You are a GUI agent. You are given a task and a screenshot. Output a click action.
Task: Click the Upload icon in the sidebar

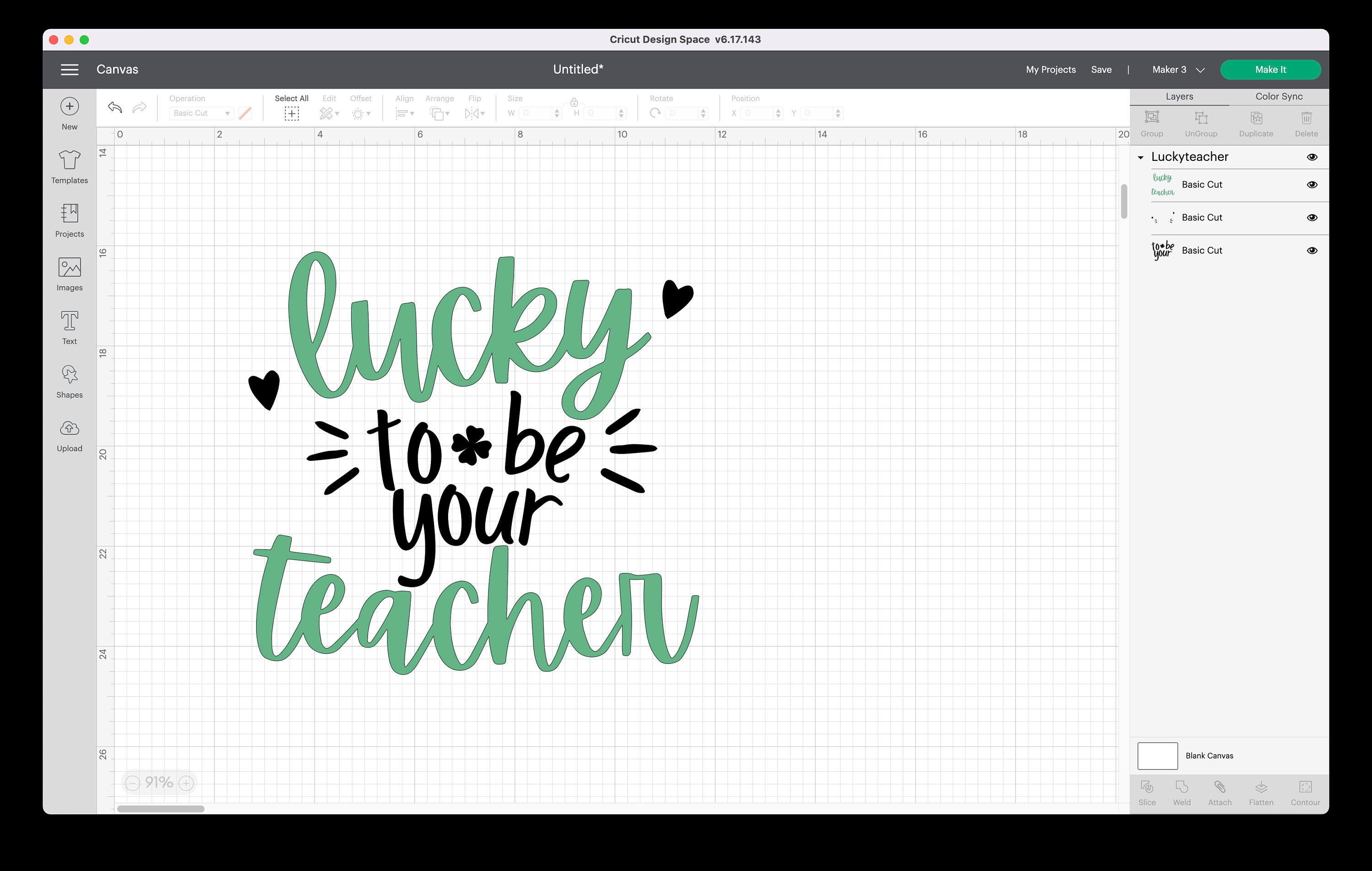click(x=69, y=433)
